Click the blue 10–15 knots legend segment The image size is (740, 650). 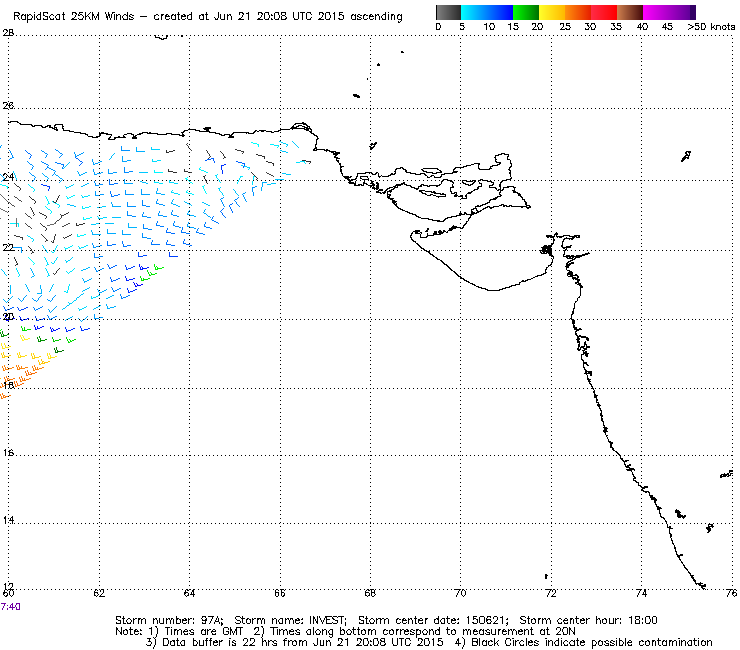500,12
